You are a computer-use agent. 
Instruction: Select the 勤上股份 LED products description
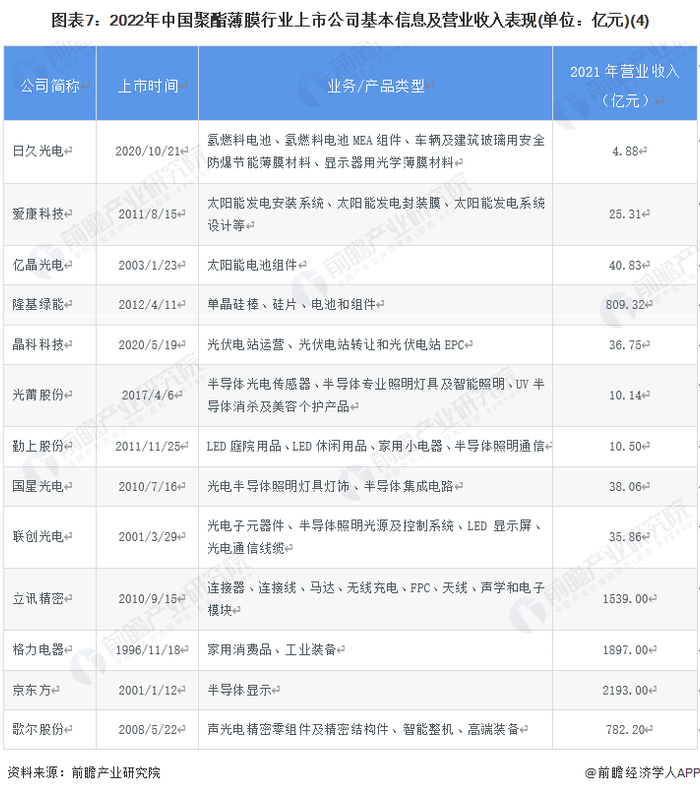click(x=375, y=446)
